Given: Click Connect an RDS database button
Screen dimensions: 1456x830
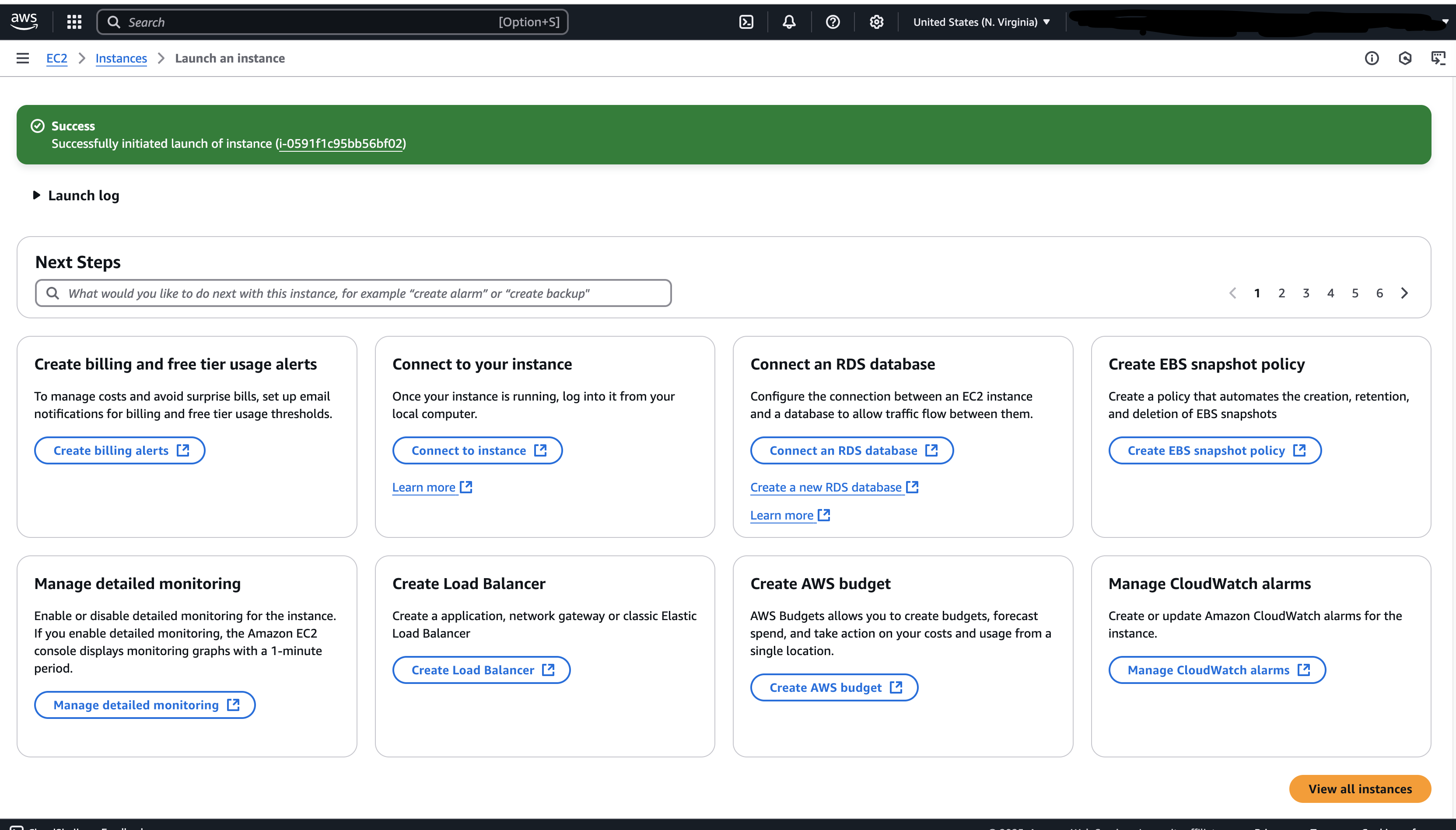Looking at the screenshot, I should tap(852, 450).
